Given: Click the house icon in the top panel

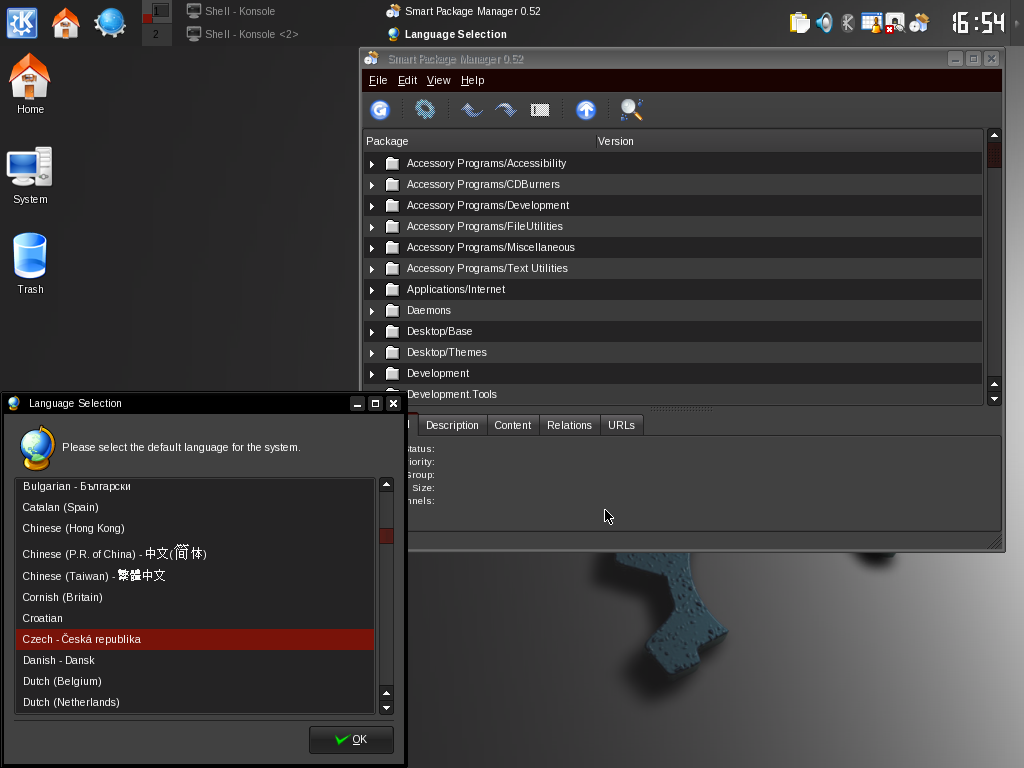Looking at the screenshot, I should point(65,23).
